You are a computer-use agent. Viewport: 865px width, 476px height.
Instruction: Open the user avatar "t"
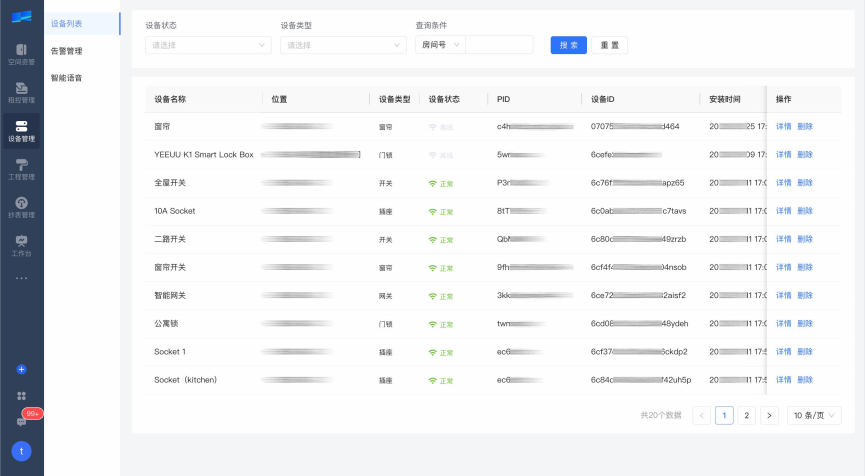(x=22, y=451)
